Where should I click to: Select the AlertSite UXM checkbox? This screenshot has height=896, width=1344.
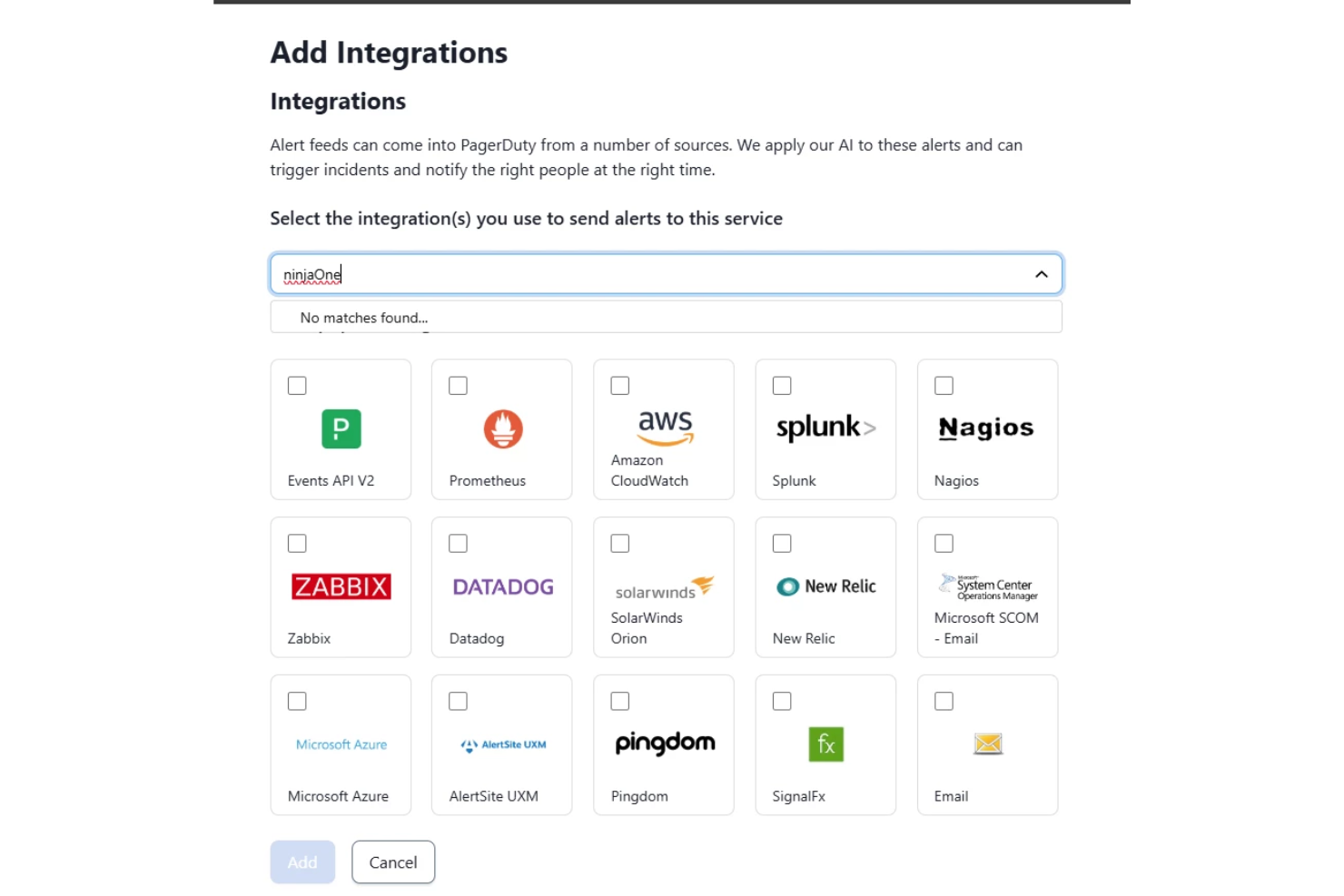click(459, 702)
